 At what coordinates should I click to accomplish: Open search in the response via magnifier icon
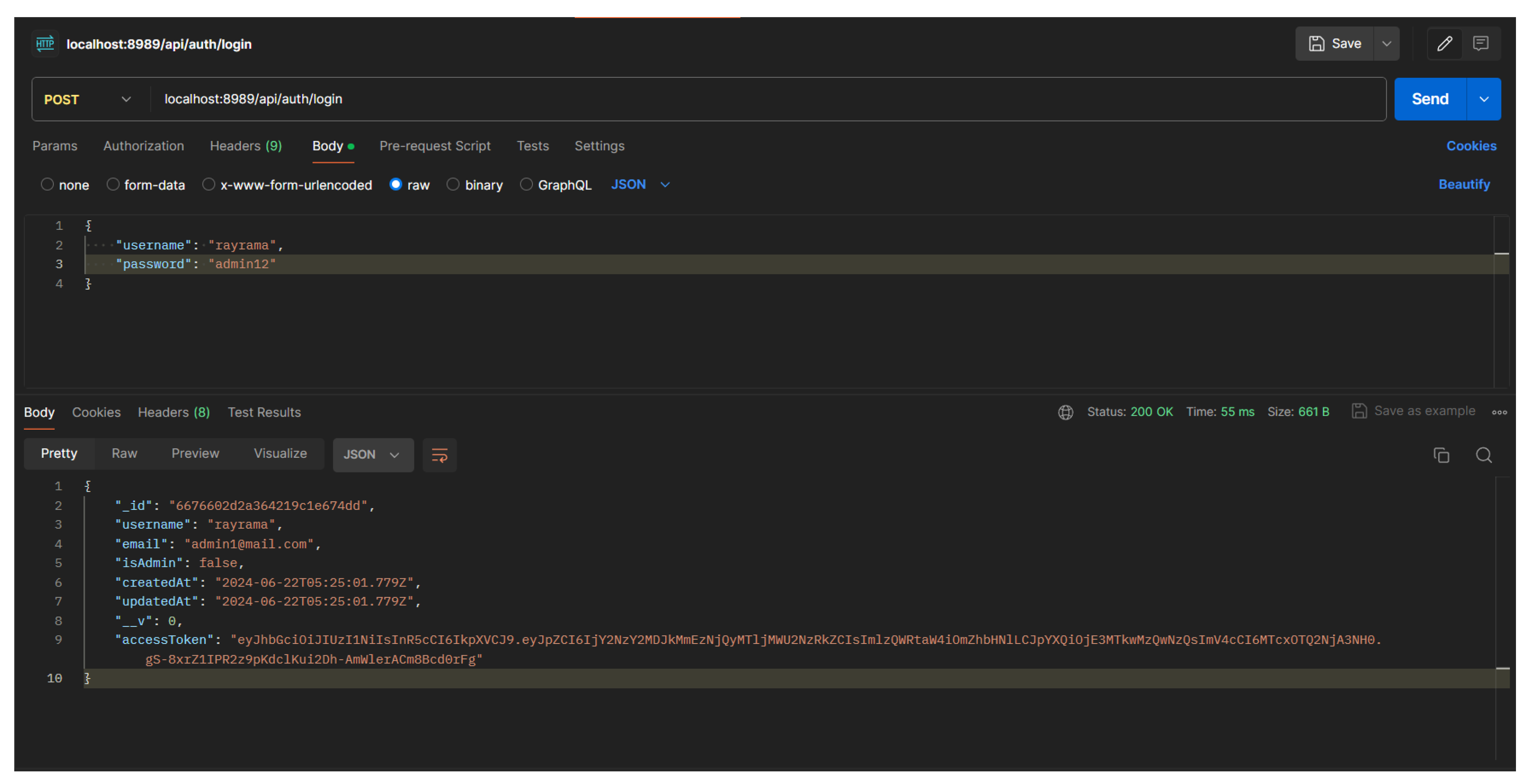click(x=1483, y=455)
